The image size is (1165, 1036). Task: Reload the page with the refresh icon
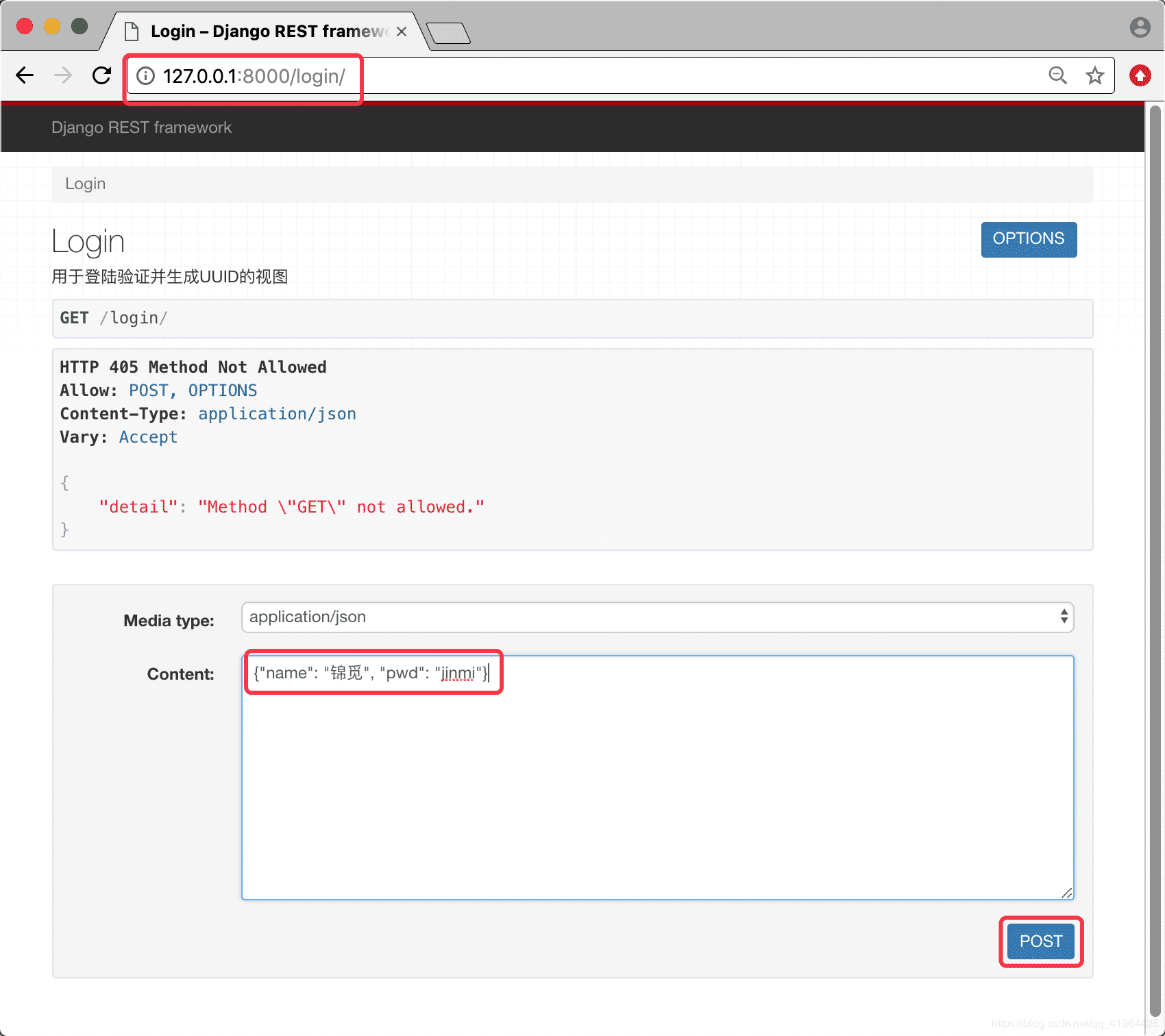(101, 75)
